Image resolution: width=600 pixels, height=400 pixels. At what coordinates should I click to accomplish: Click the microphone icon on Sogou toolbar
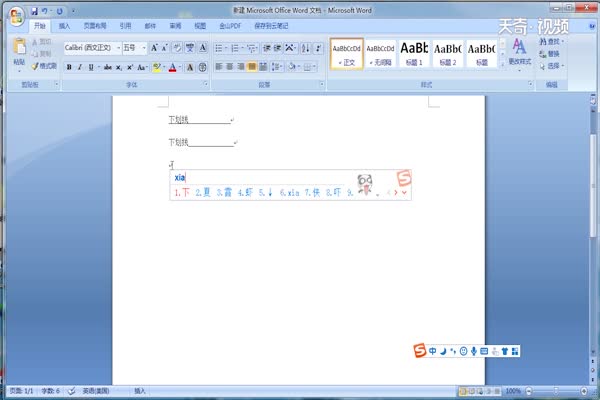pos(473,352)
